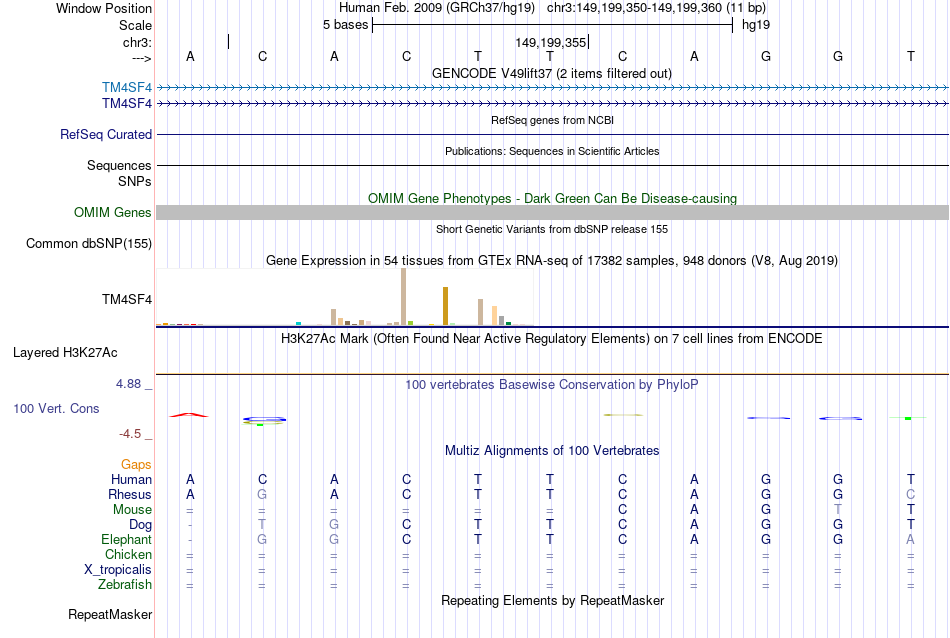Click the GTEx Gene Expression track title

click(x=552, y=261)
